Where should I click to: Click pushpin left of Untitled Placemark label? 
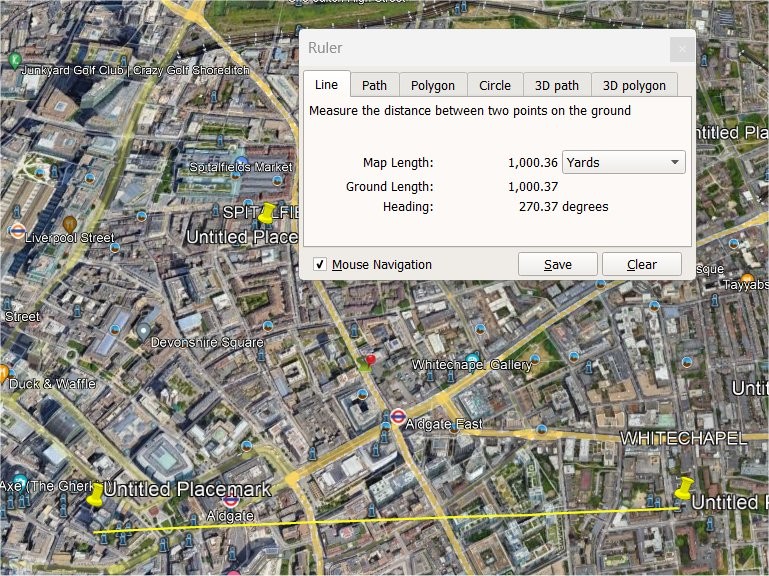point(95,493)
